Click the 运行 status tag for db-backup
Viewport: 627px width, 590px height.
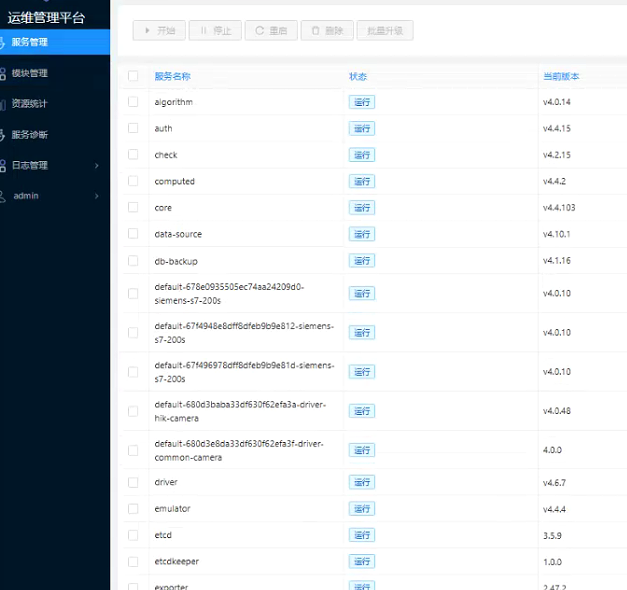(x=362, y=261)
